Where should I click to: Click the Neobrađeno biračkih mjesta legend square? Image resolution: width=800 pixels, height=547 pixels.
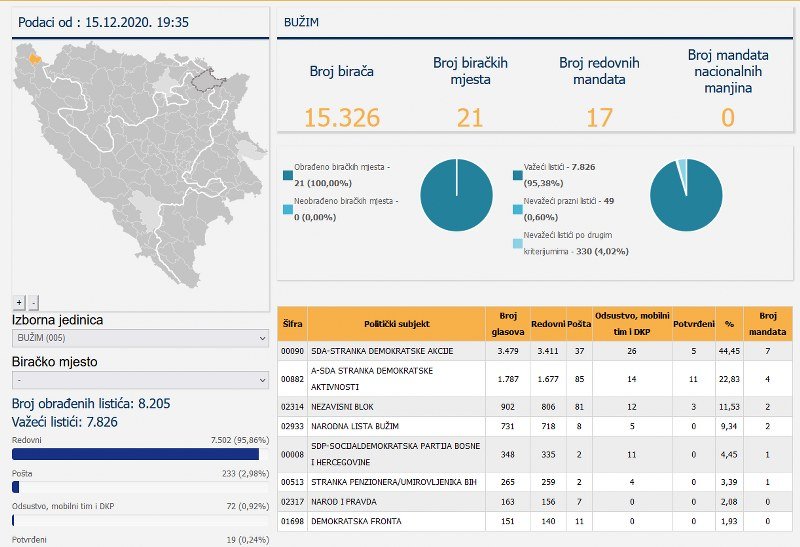288,208
